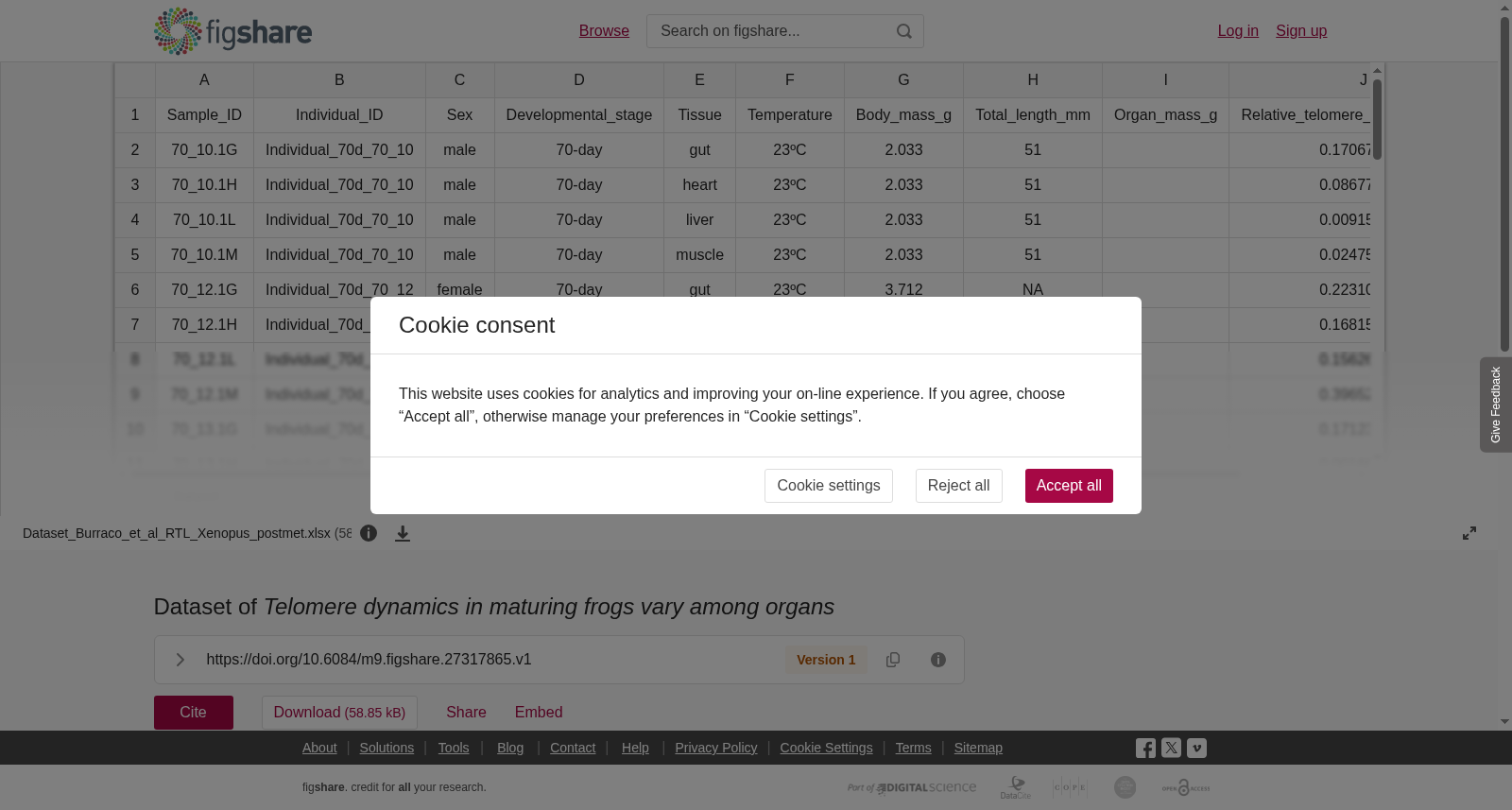This screenshot has height=810, width=1512.
Task: Accept all cookies
Action: tap(1069, 486)
